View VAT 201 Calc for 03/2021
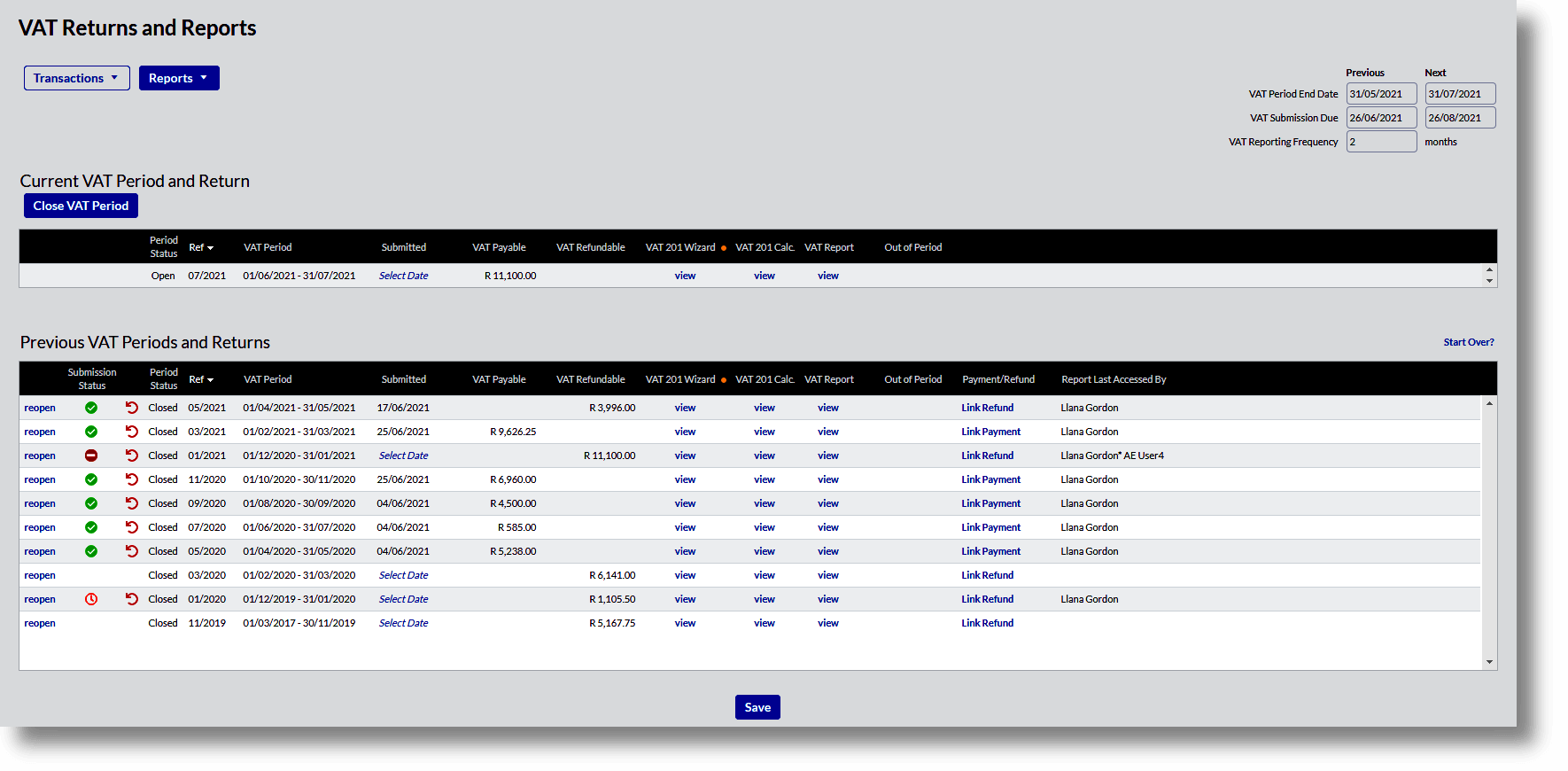Screen dimensions: 1568x771 pyautogui.click(x=765, y=432)
